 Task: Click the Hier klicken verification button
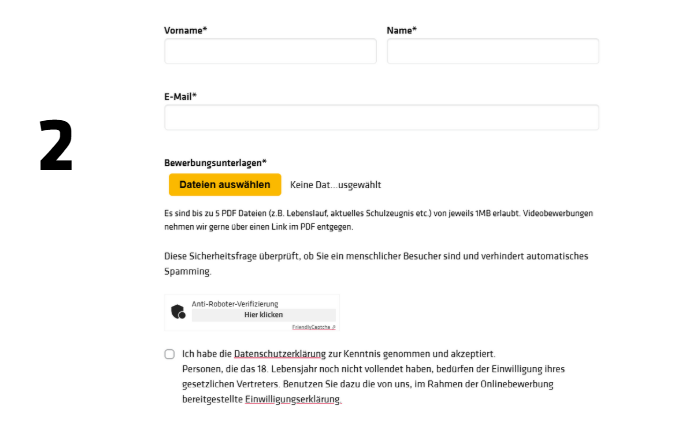coord(263,314)
